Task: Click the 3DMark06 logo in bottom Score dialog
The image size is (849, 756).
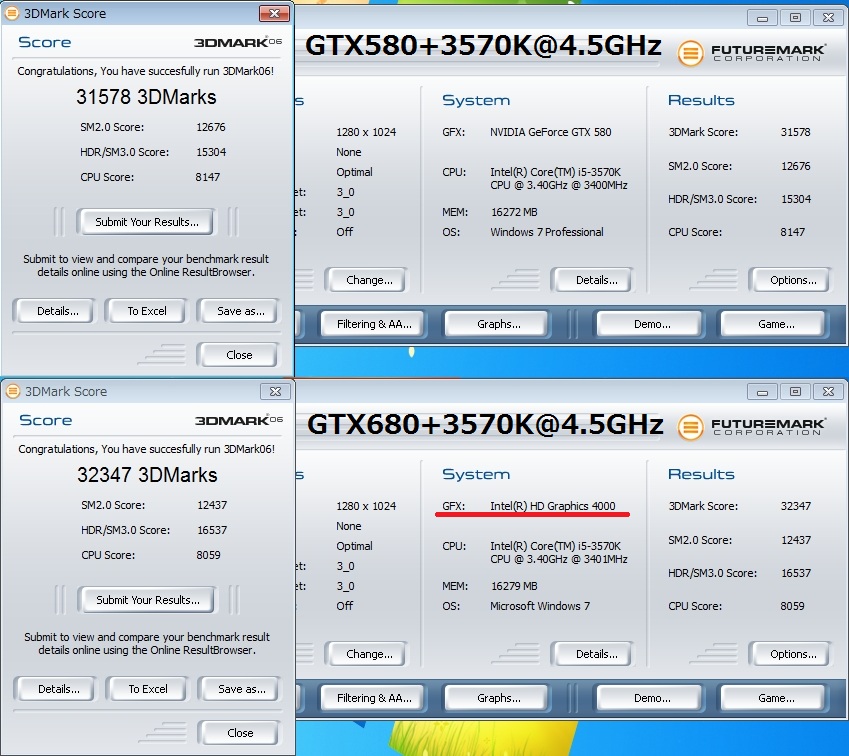Action: pos(239,420)
